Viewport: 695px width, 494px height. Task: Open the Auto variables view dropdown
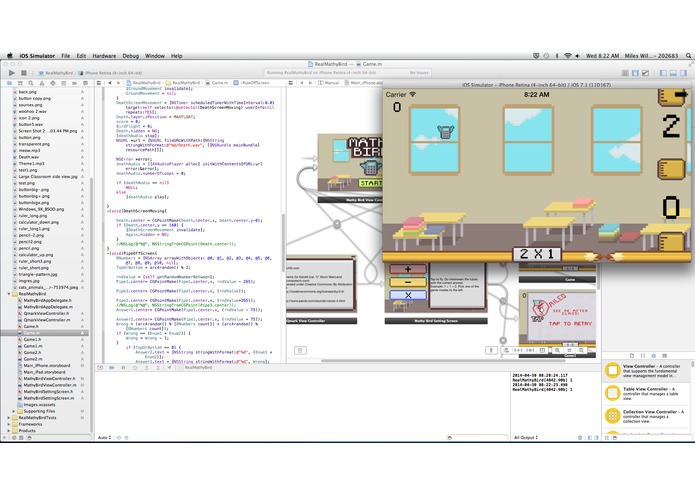(x=105, y=437)
